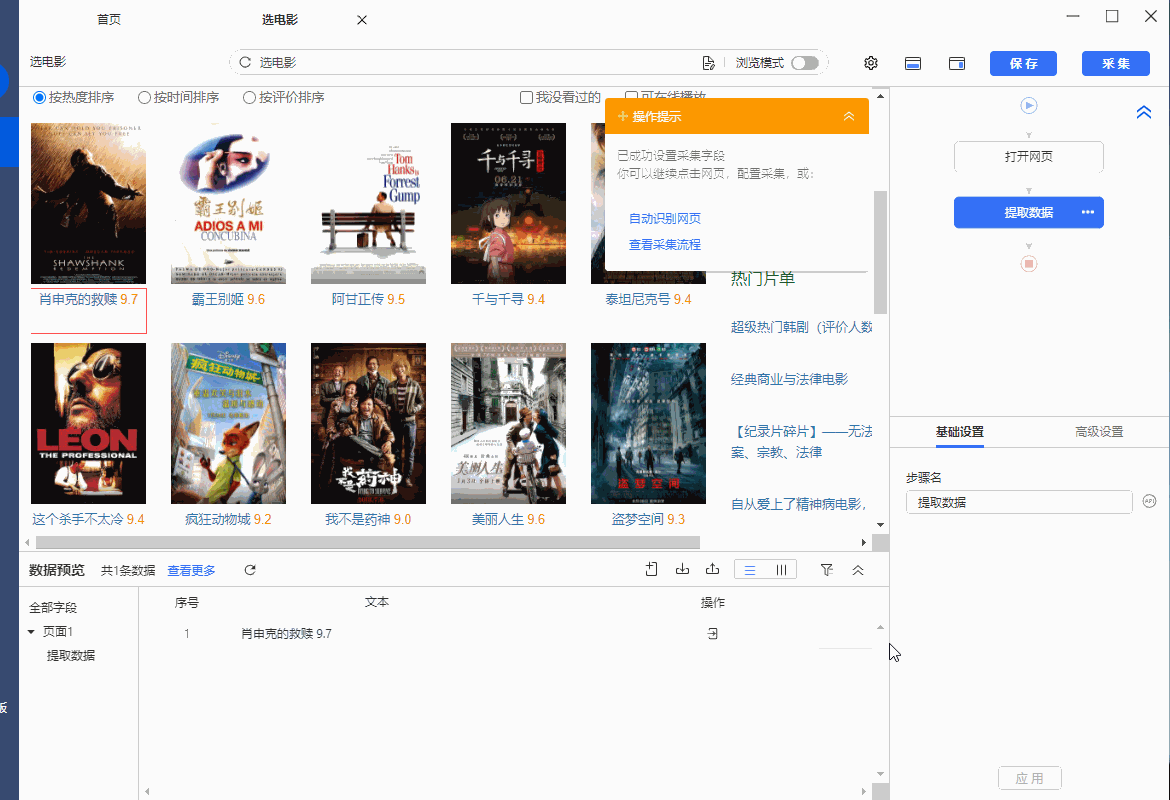This screenshot has height=800, width=1170.
Task: Click the refresh icon beside 查看更多
Action: pos(250,570)
